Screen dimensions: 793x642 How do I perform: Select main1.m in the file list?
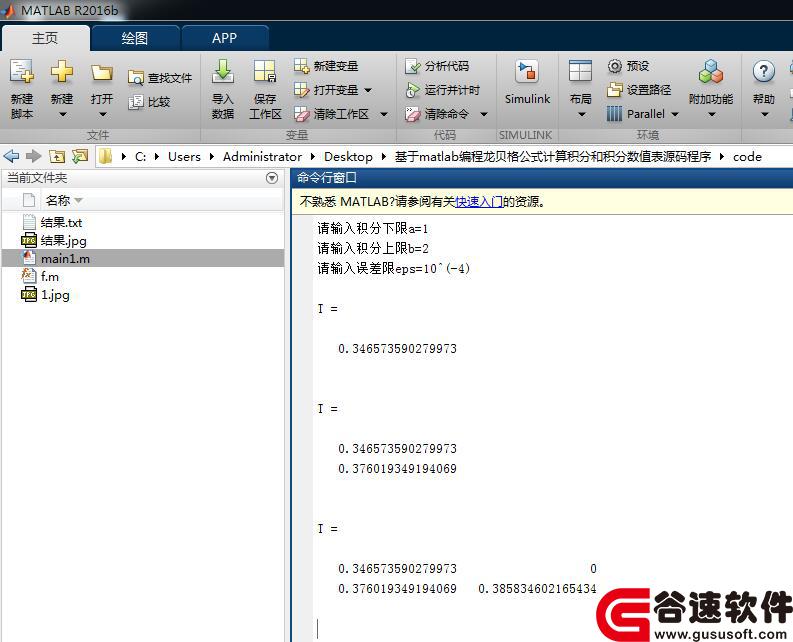click(x=143, y=259)
